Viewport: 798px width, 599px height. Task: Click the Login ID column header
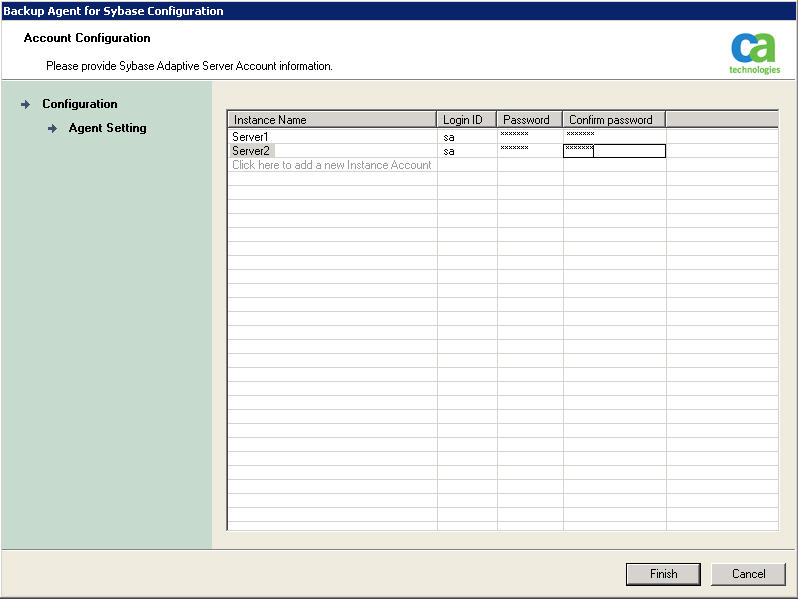(466, 120)
